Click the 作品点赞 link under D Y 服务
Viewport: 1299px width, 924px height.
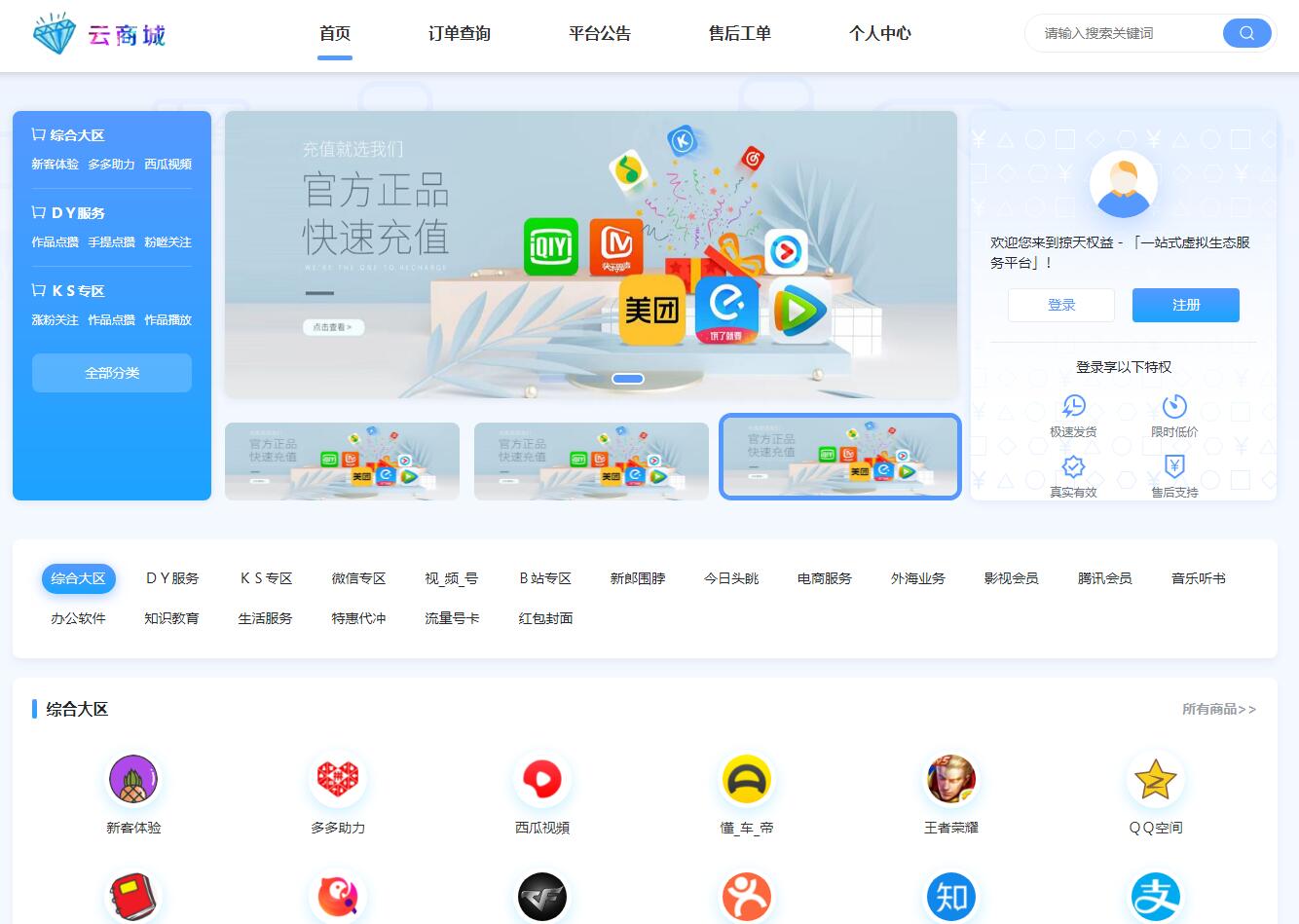coord(56,242)
